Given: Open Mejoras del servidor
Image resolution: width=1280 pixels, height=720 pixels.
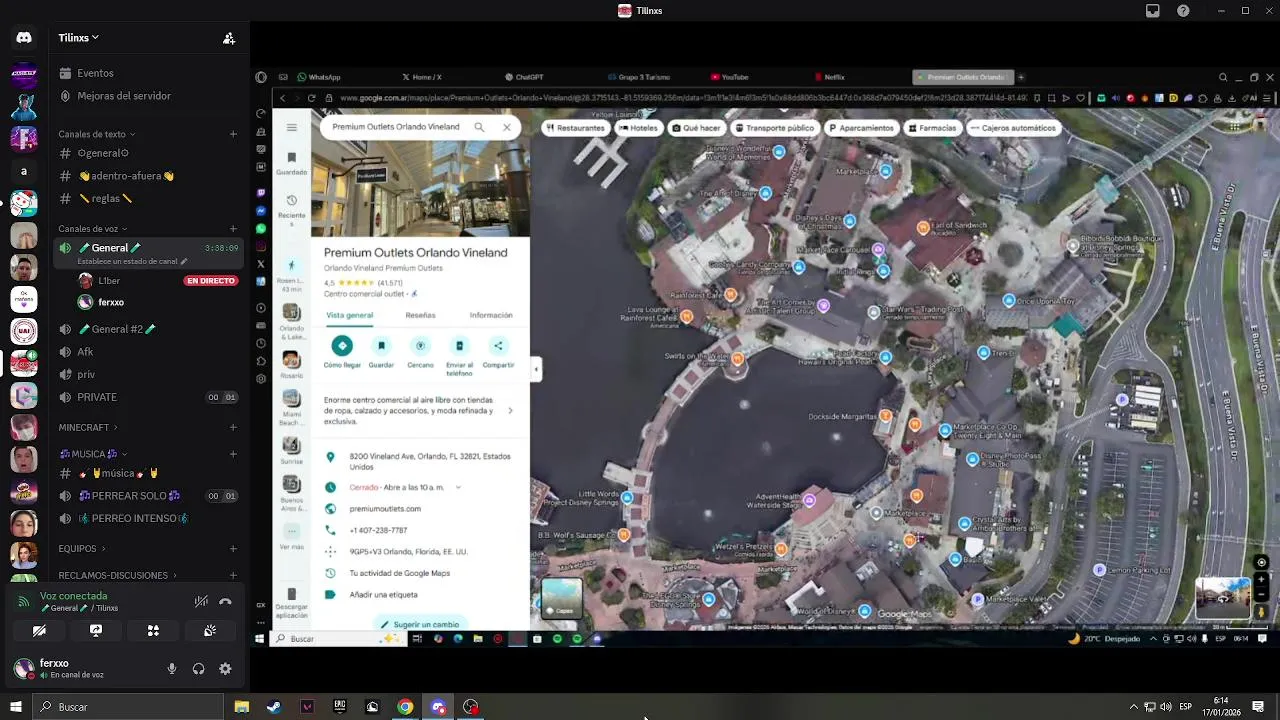Looking at the screenshot, I should coord(148,96).
